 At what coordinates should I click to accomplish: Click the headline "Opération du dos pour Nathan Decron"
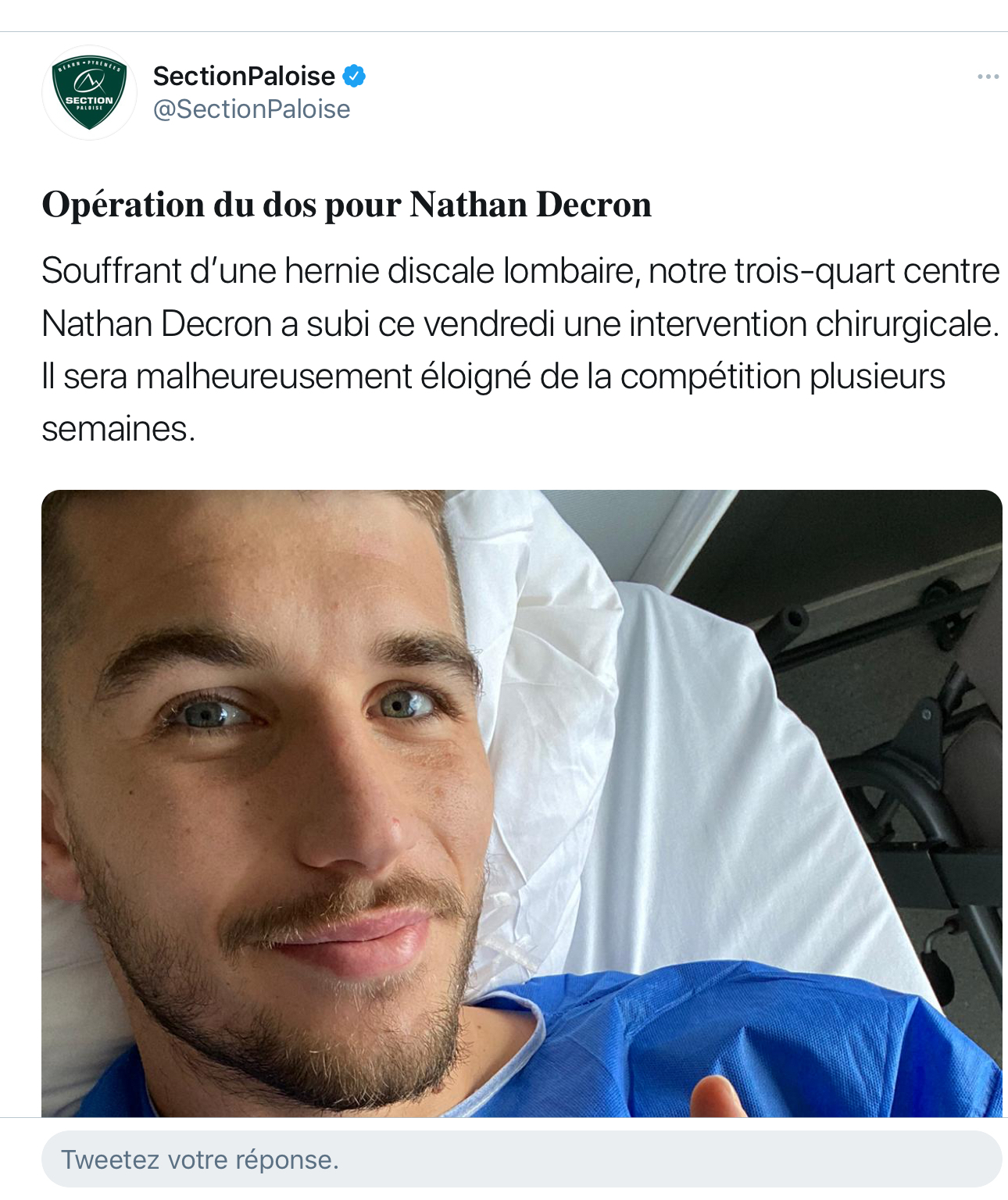(346, 205)
